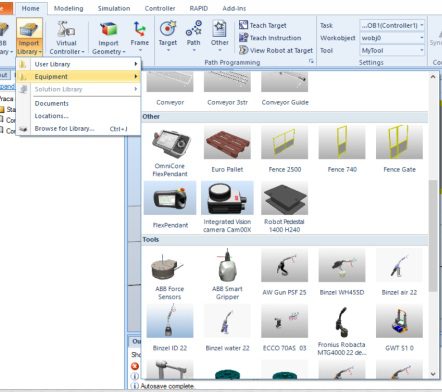The height and width of the screenshot is (392, 442).
Task: Click Teach Instruction
Action: coord(270,38)
